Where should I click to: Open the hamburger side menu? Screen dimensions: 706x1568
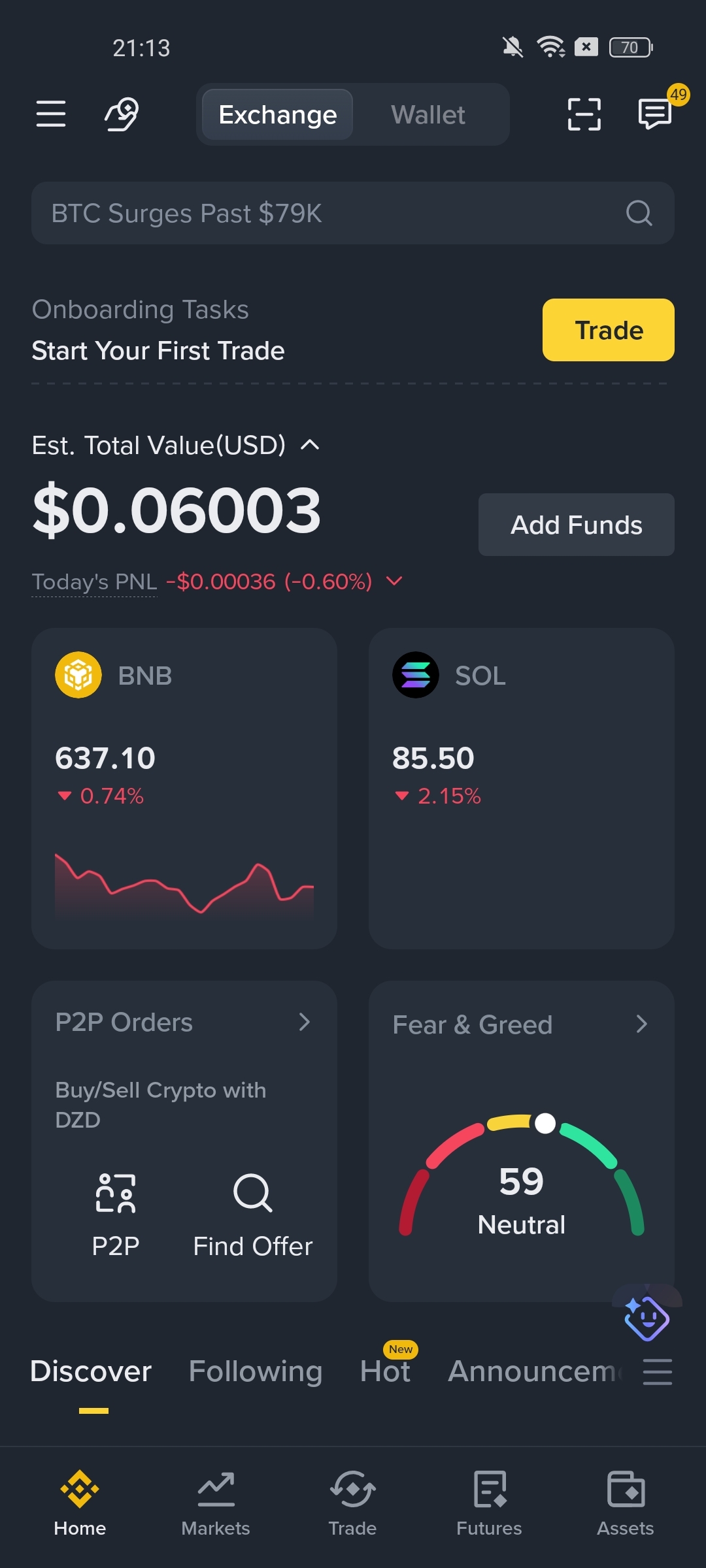51,114
